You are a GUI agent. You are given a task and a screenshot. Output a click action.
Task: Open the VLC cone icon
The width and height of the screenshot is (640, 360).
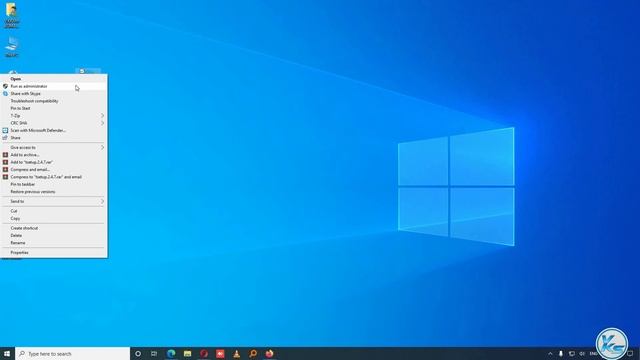[x=236, y=353]
